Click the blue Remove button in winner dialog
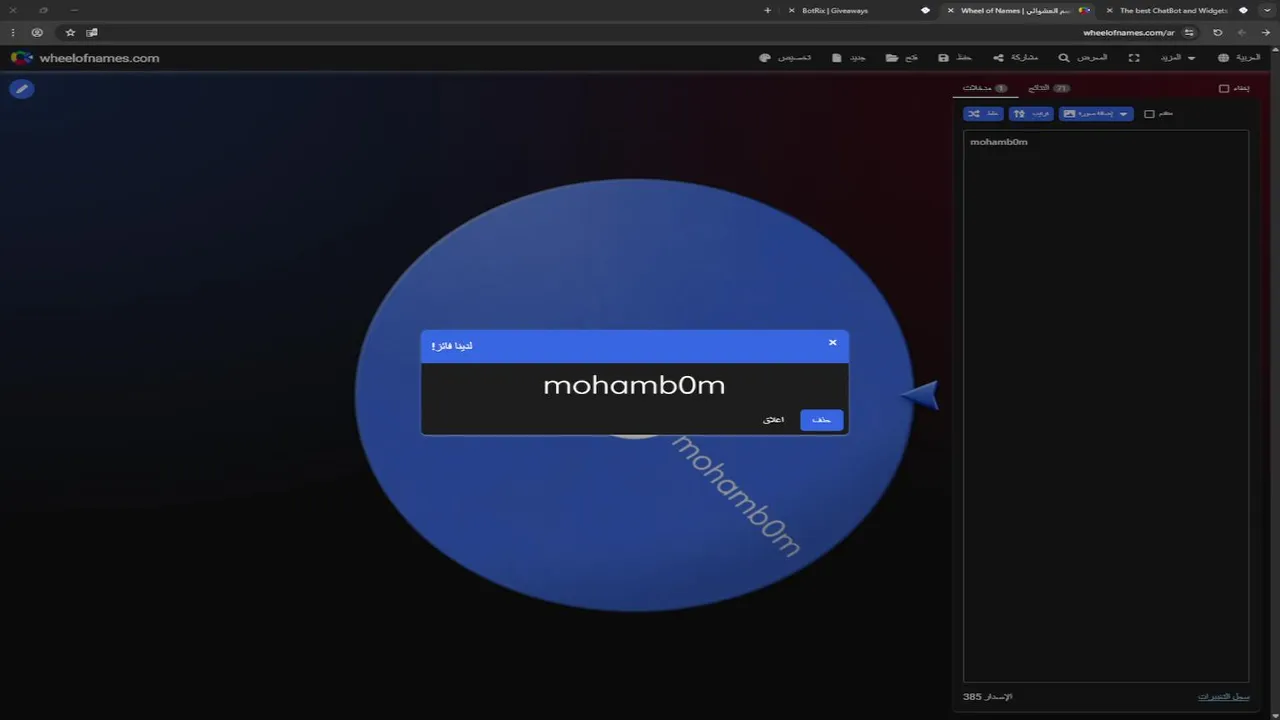 pos(822,420)
